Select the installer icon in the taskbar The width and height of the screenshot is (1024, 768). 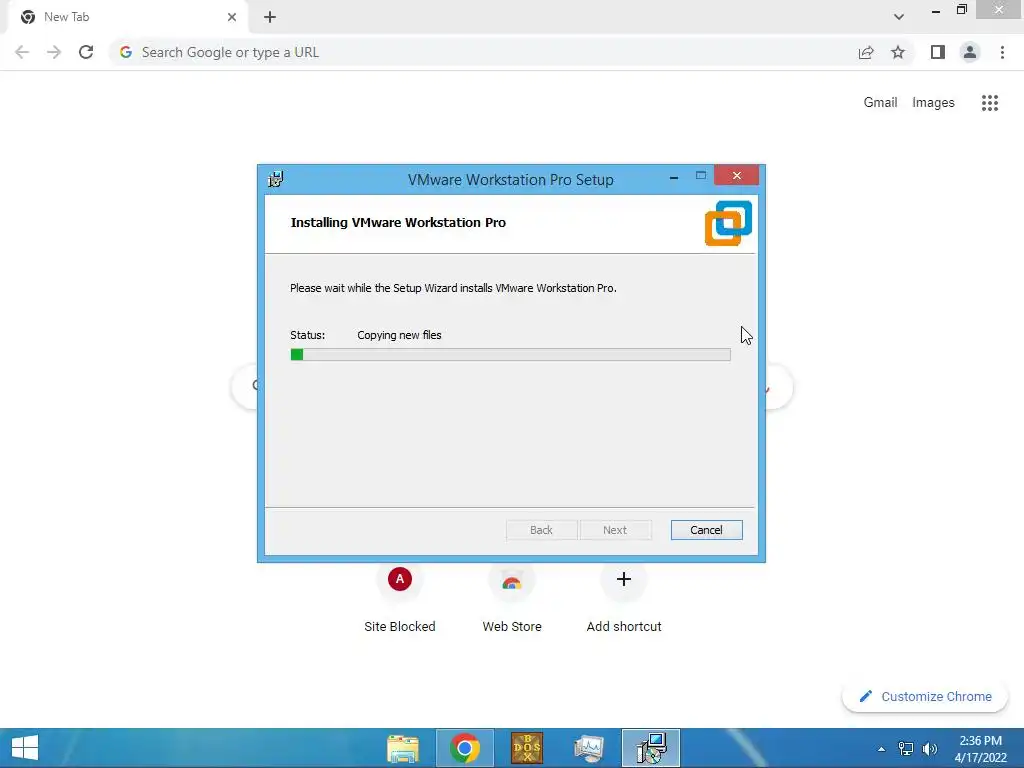[x=651, y=748]
